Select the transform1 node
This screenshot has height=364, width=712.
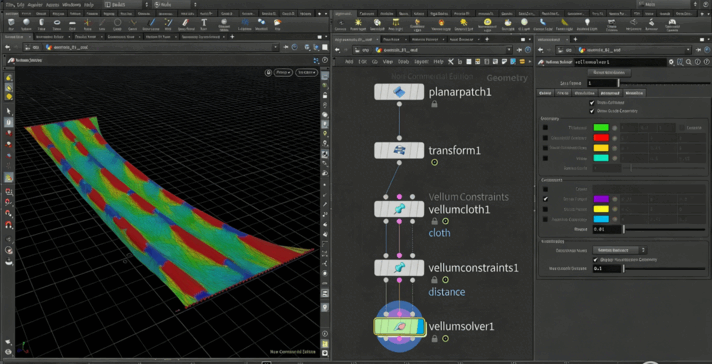pos(399,150)
